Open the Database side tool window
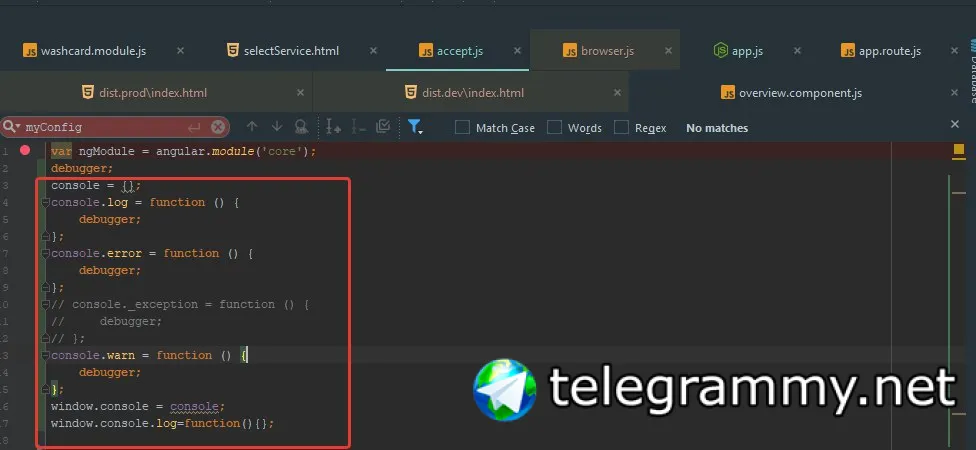 (972, 70)
